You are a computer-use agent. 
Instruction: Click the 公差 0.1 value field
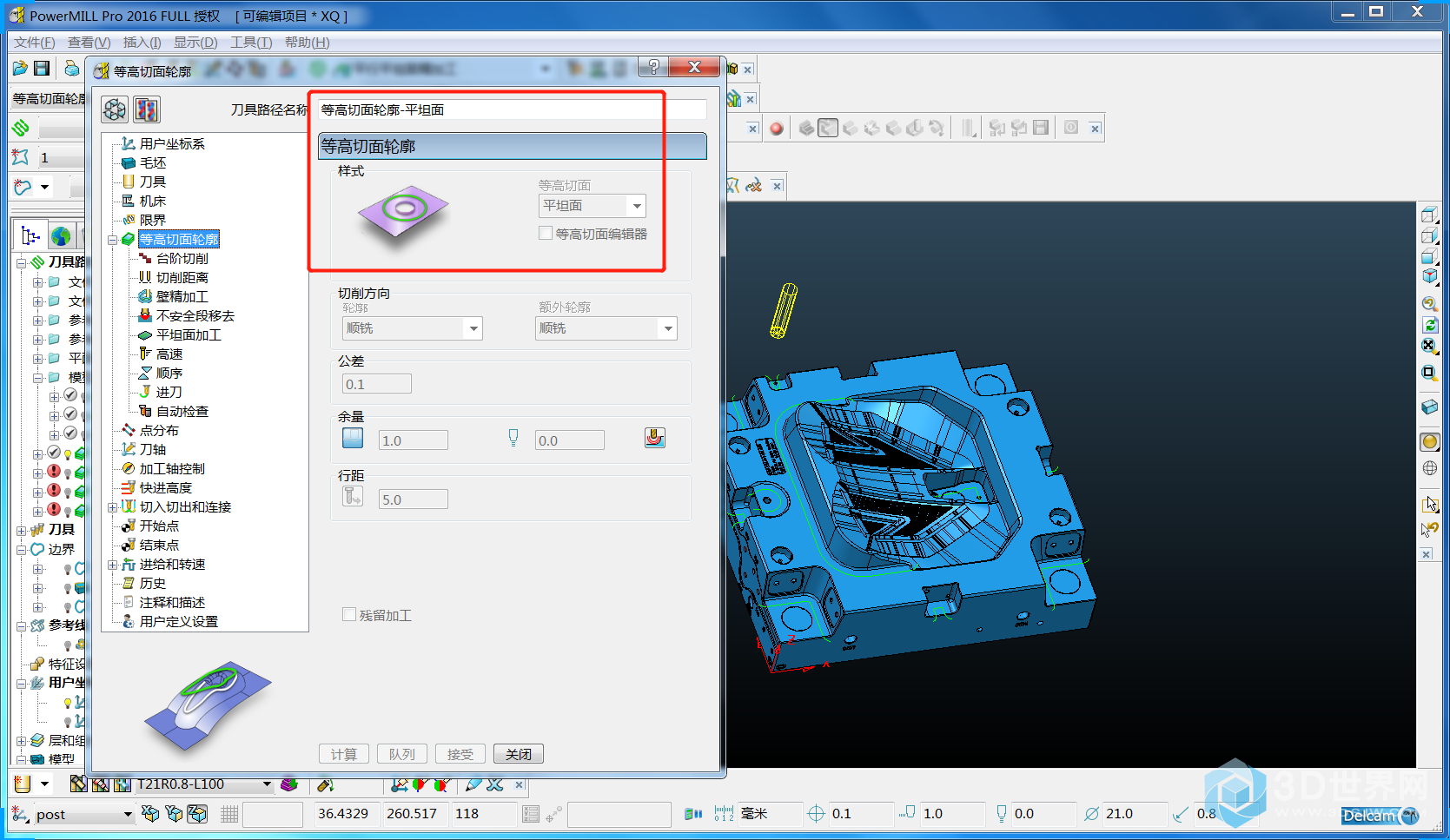point(377,384)
